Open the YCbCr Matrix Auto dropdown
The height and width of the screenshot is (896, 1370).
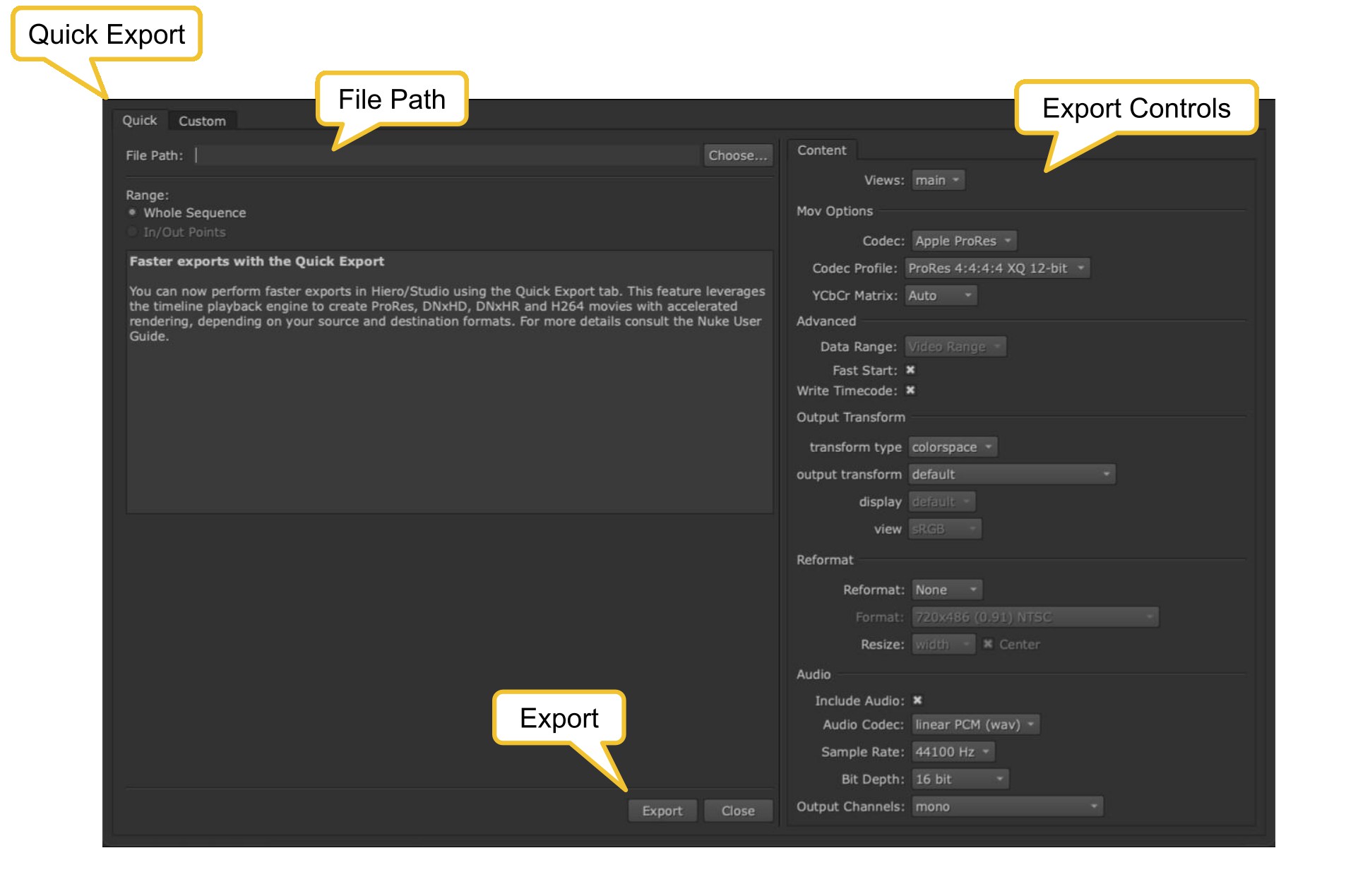click(941, 296)
